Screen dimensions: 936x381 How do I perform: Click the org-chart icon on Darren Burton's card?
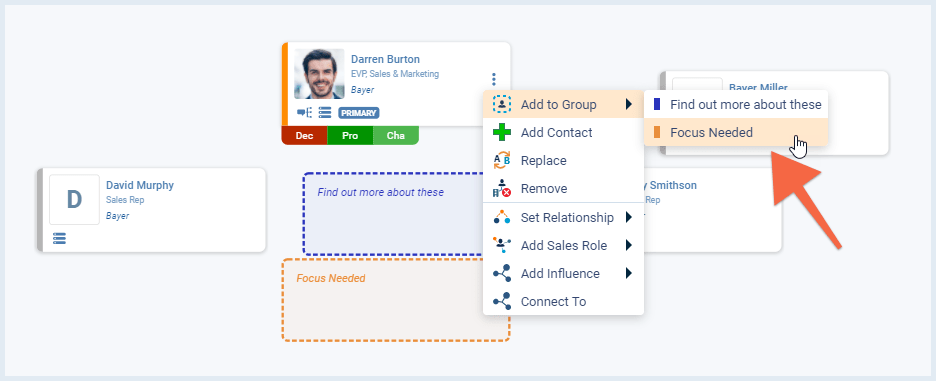pyautogui.click(x=304, y=112)
